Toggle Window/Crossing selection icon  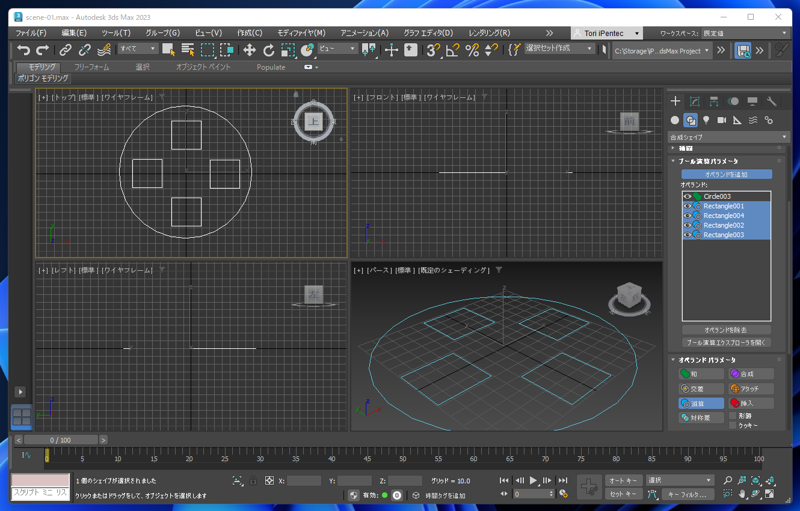(227, 50)
